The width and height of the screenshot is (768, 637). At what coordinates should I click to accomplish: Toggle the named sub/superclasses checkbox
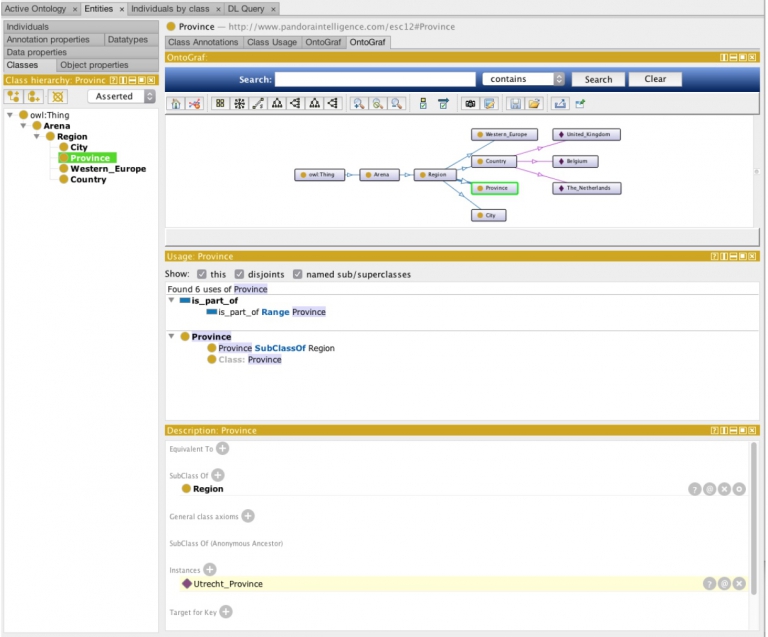(x=299, y=274)
